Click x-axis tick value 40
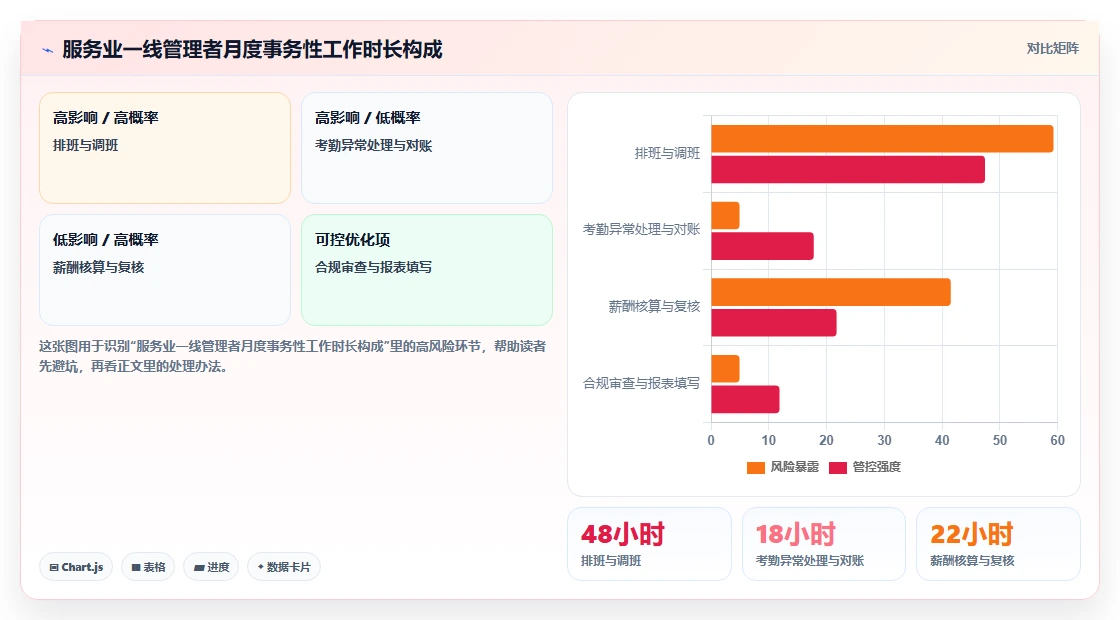 tap(942, 441)
